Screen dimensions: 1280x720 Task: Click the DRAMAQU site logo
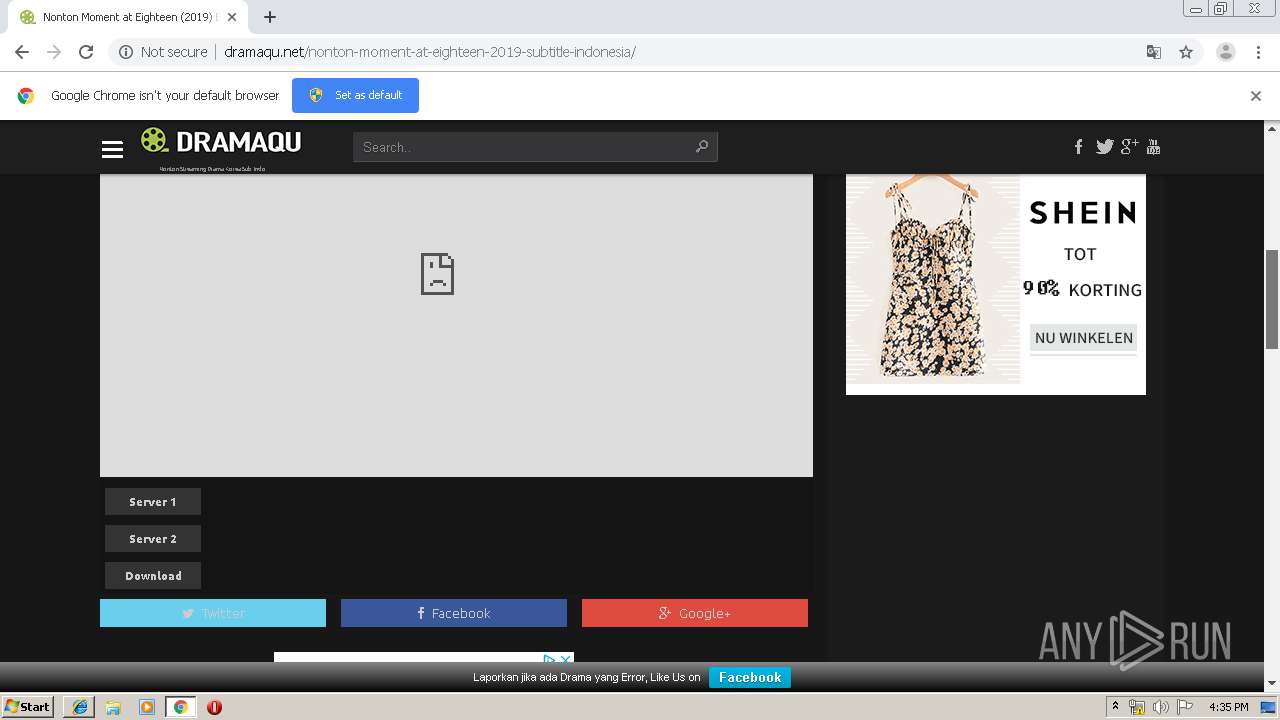[x=221, y=142]
